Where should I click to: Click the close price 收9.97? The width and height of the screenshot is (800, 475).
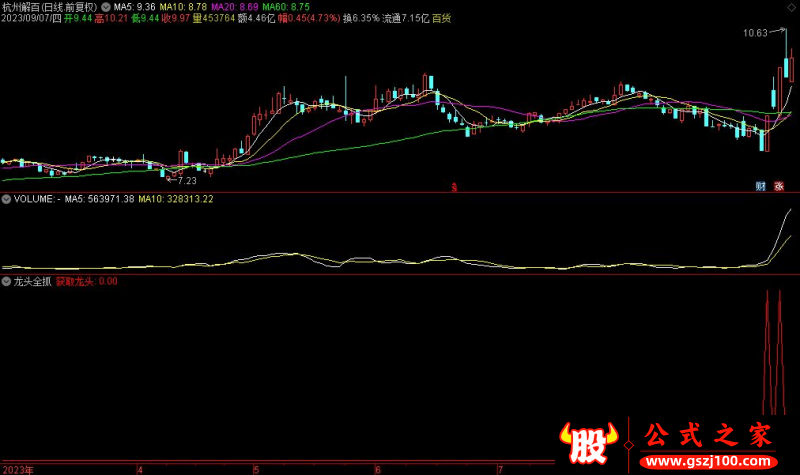[176, 18]
